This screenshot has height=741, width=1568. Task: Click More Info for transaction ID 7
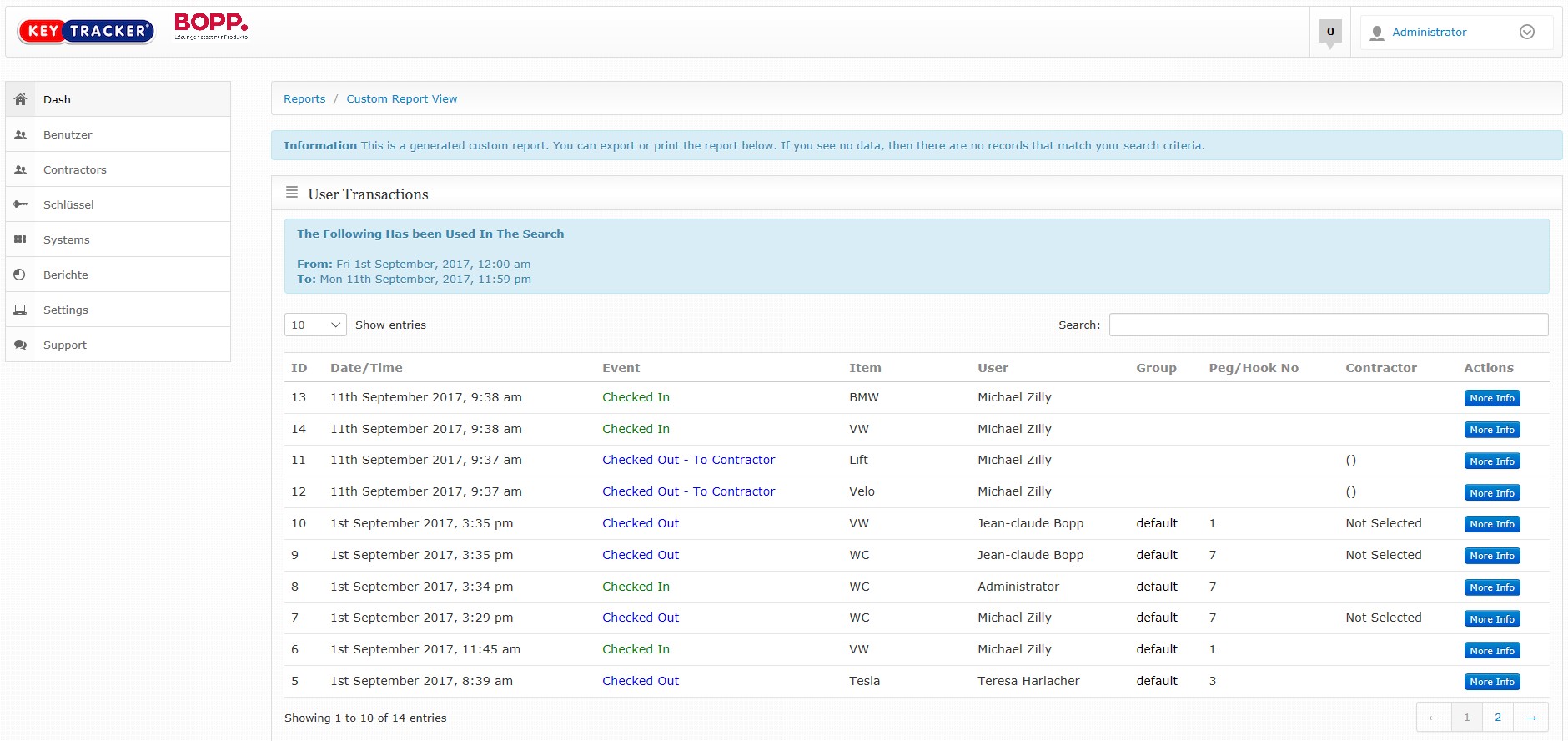[x=1492, y=619]
